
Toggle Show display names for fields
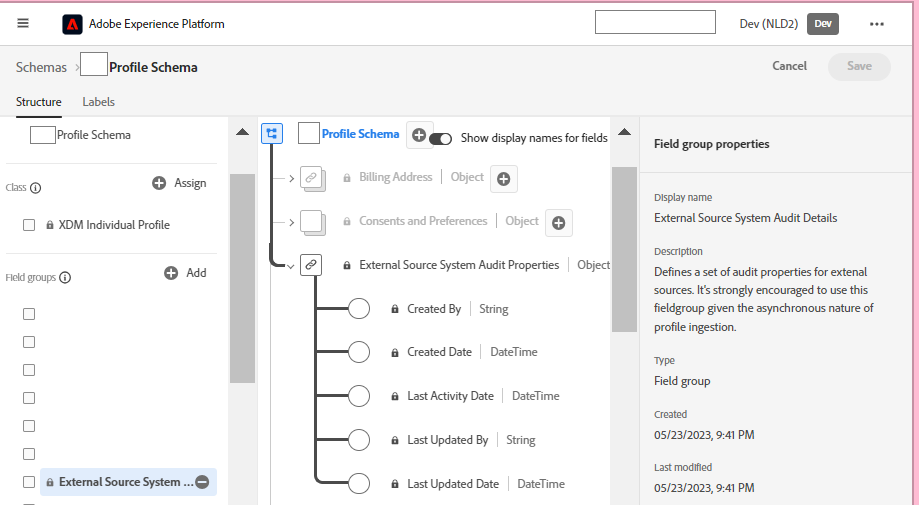(x=441, y=138)
